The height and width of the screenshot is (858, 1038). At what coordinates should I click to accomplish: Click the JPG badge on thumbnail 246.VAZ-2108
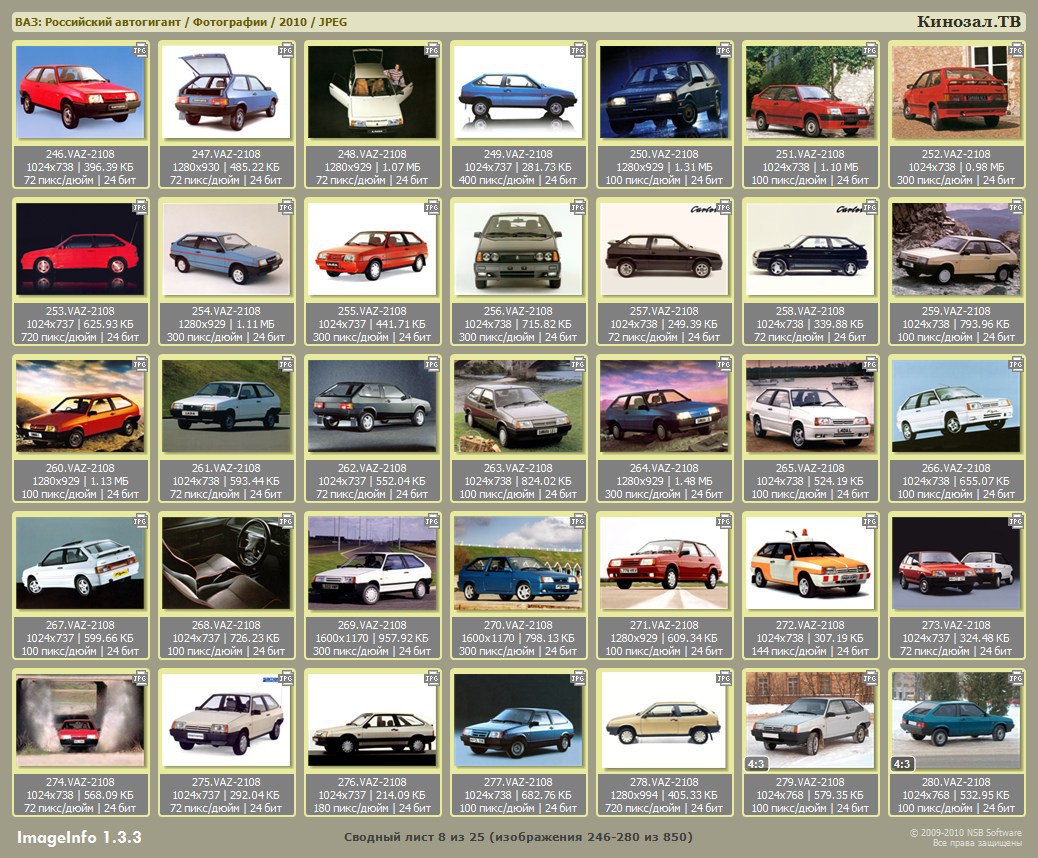[x=140, y=49]
